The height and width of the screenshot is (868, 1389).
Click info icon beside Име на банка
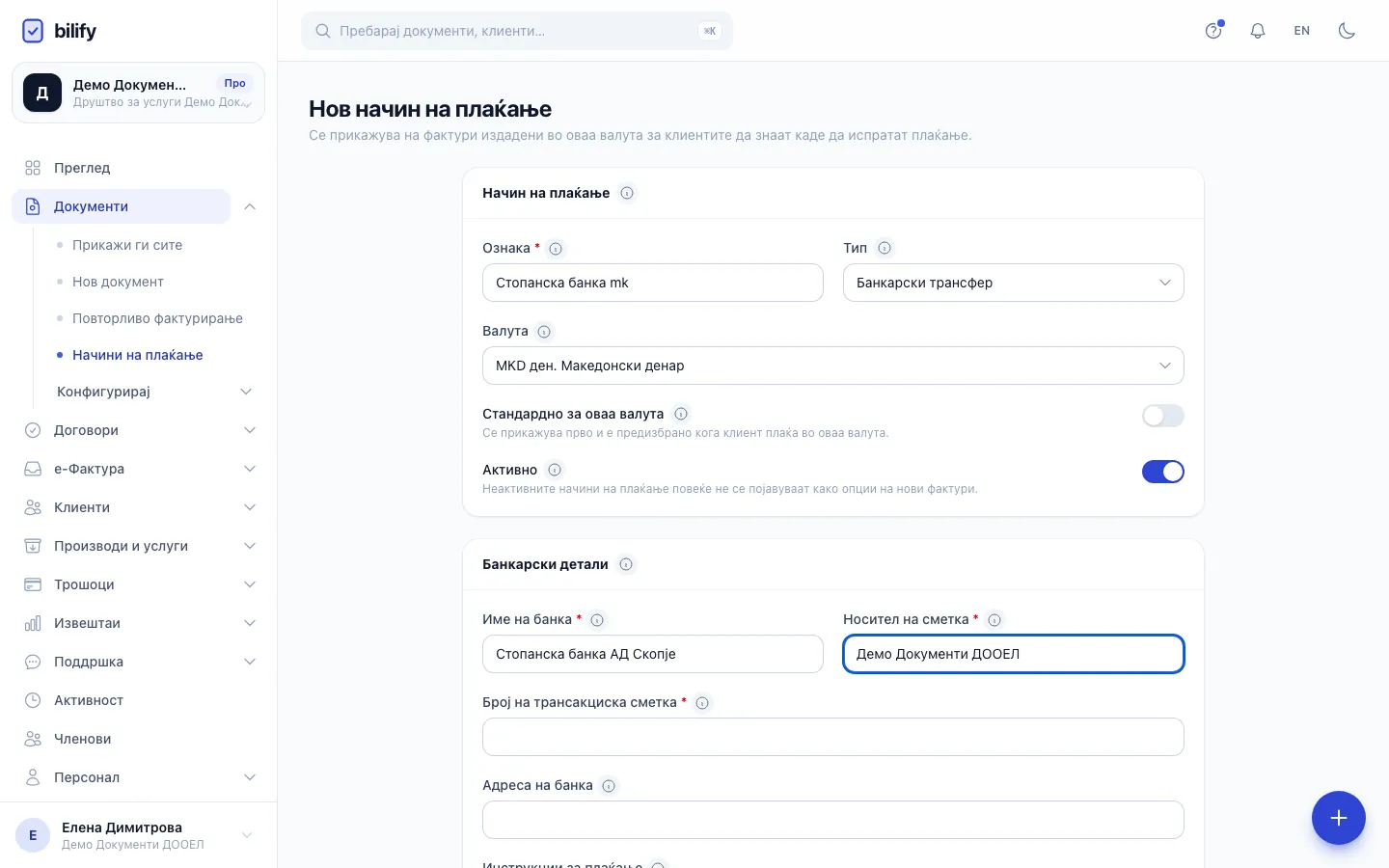point(597,620)
